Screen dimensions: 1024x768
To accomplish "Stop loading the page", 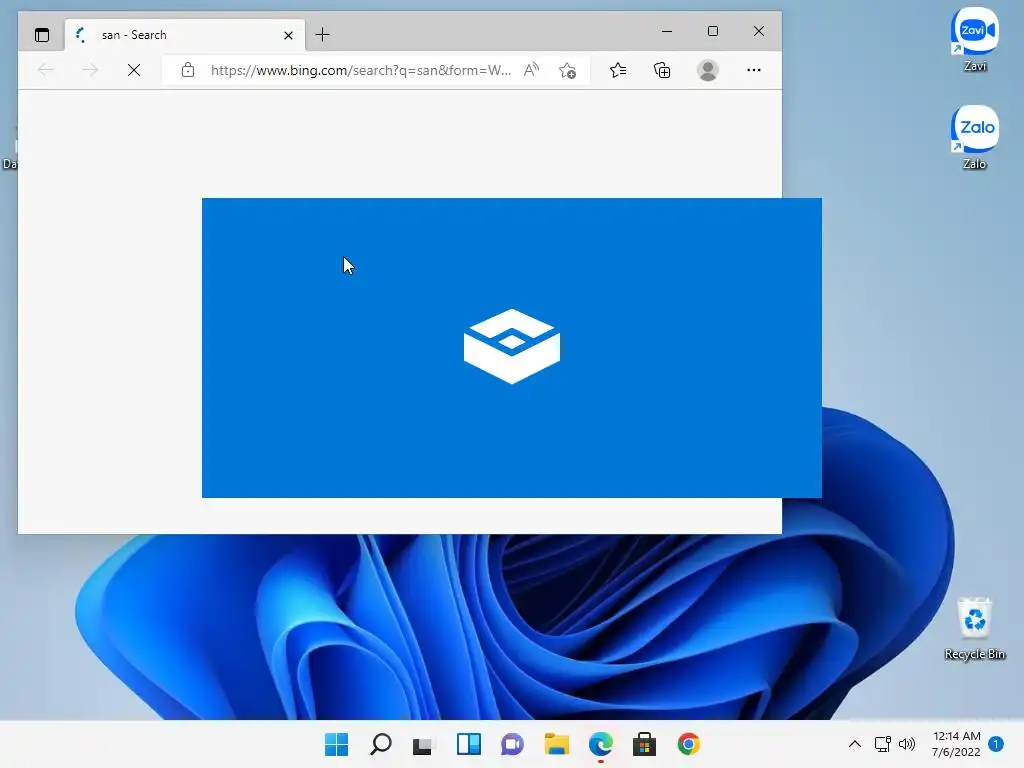I will 134,70.
